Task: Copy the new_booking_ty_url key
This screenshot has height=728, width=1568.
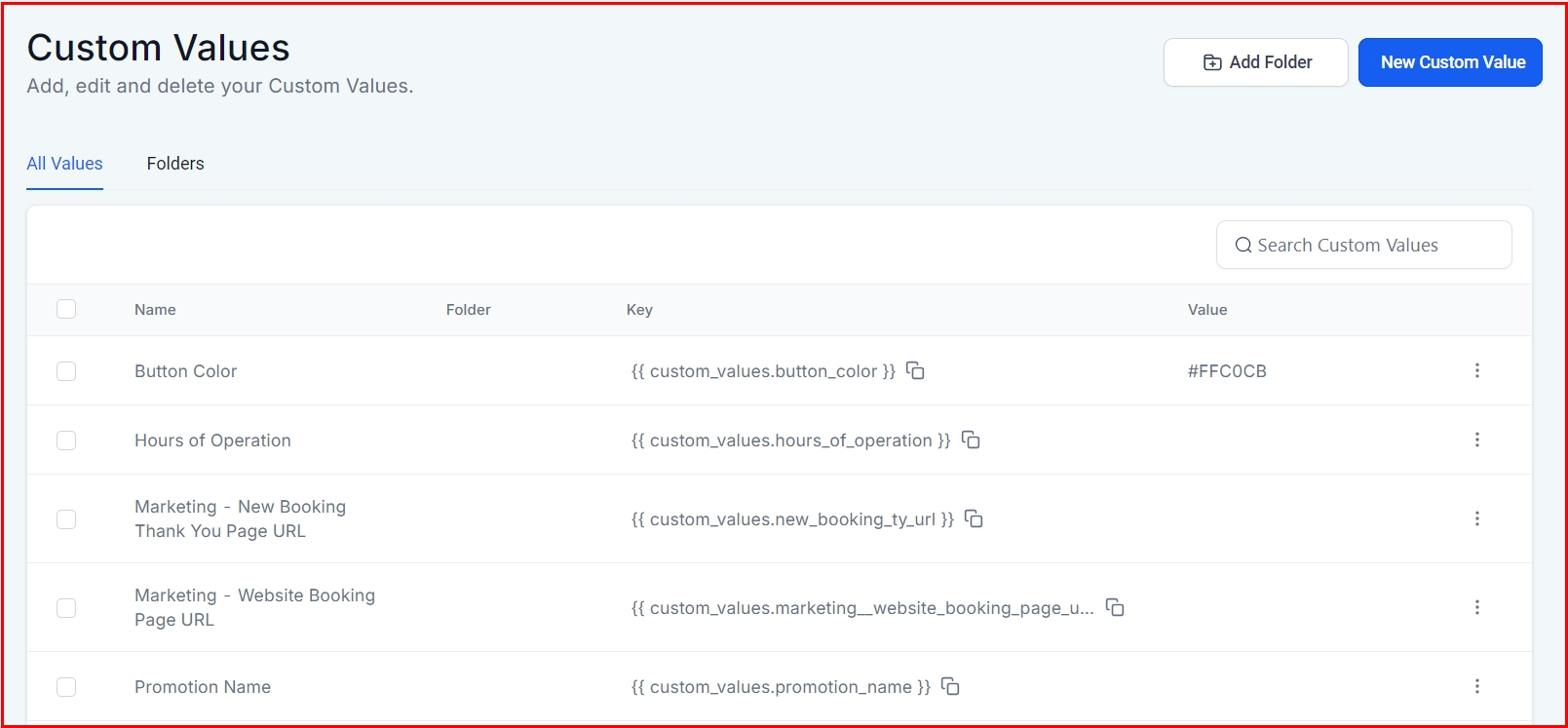Action: click(974, 518)
